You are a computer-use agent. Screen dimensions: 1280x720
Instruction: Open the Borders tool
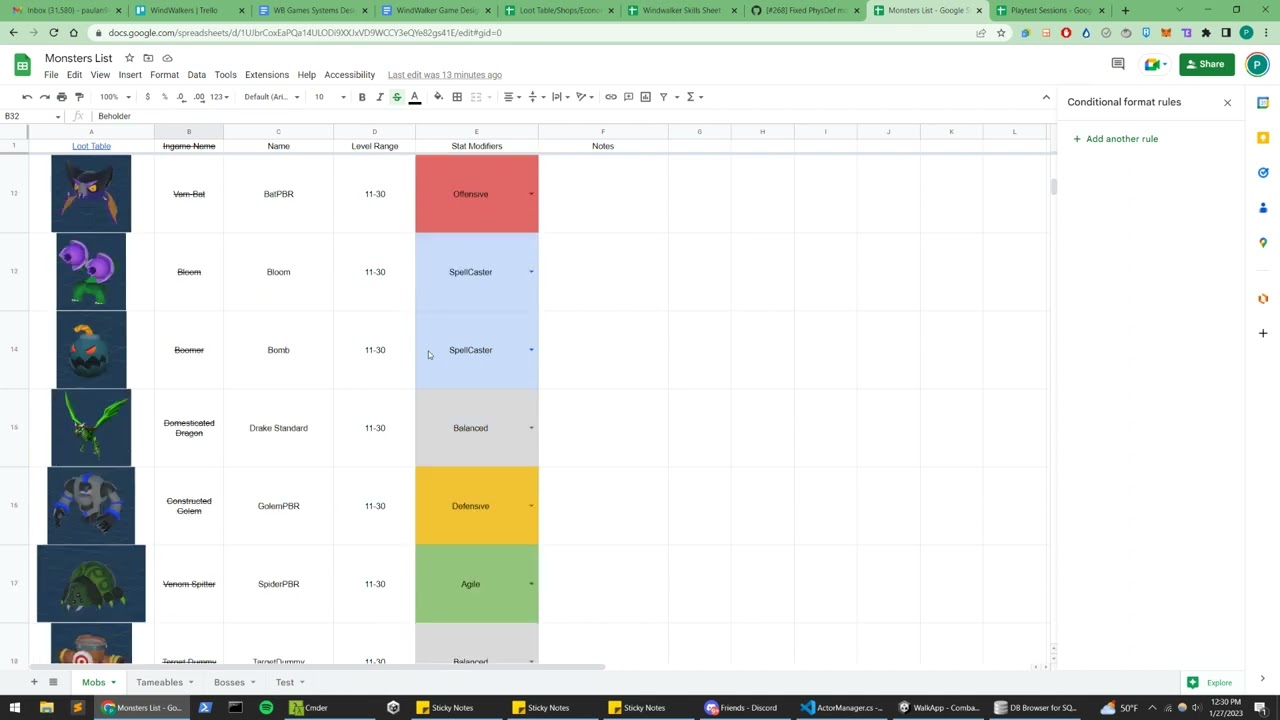coord(457,97)
